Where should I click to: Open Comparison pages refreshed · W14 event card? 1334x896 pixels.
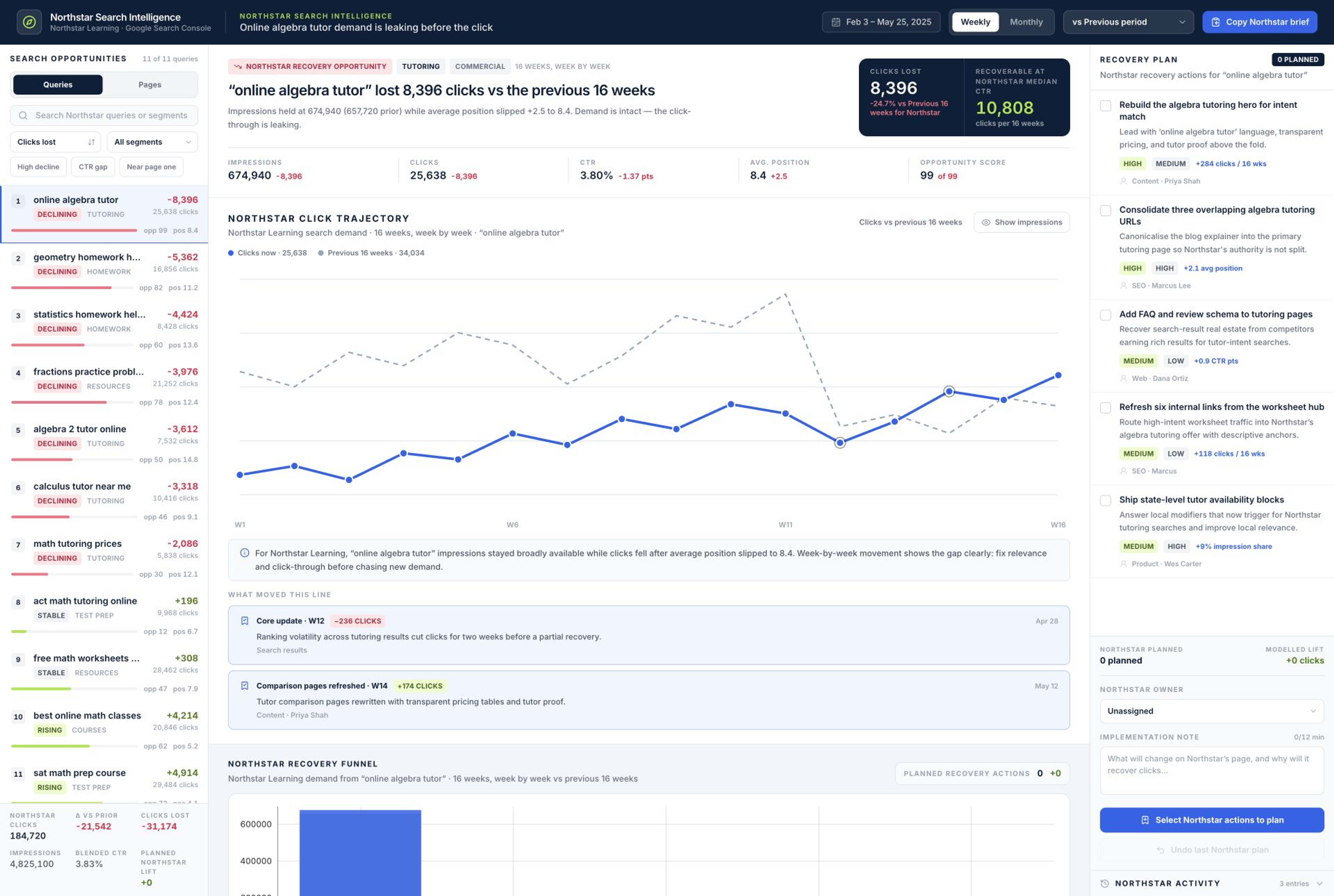[x=648, y=700]
